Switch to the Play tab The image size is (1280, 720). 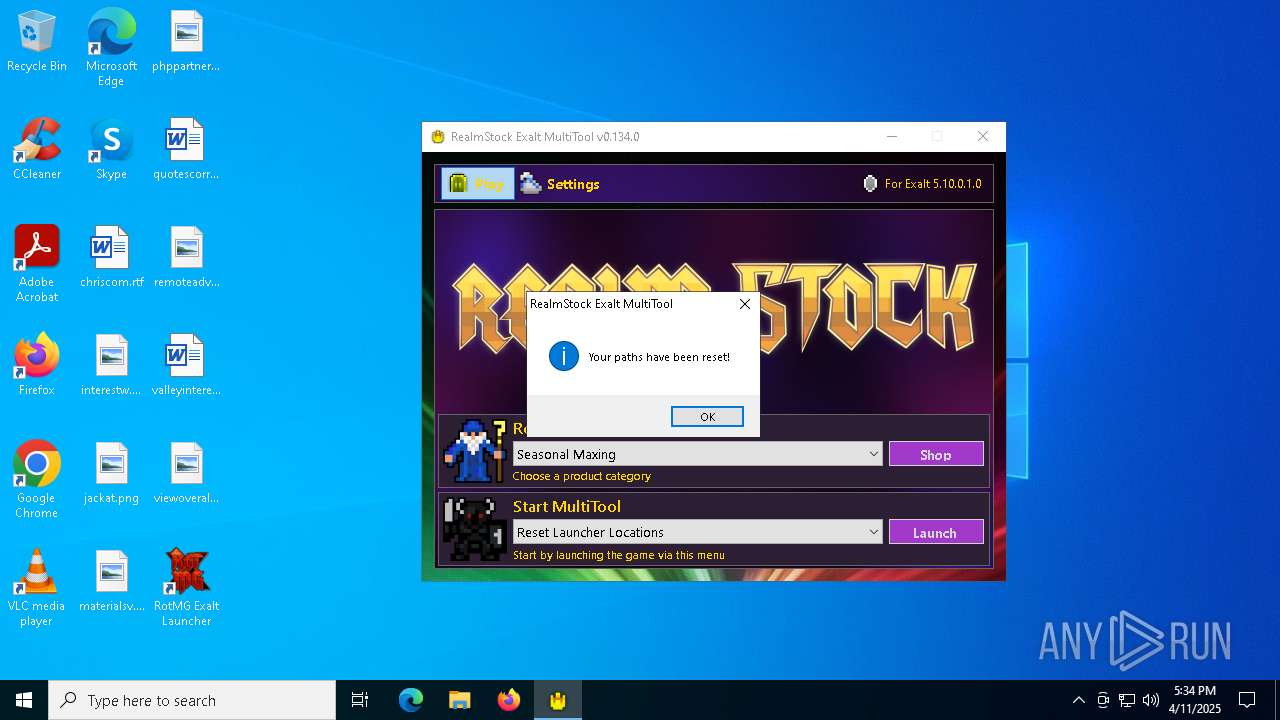click(x=478, y=184)
